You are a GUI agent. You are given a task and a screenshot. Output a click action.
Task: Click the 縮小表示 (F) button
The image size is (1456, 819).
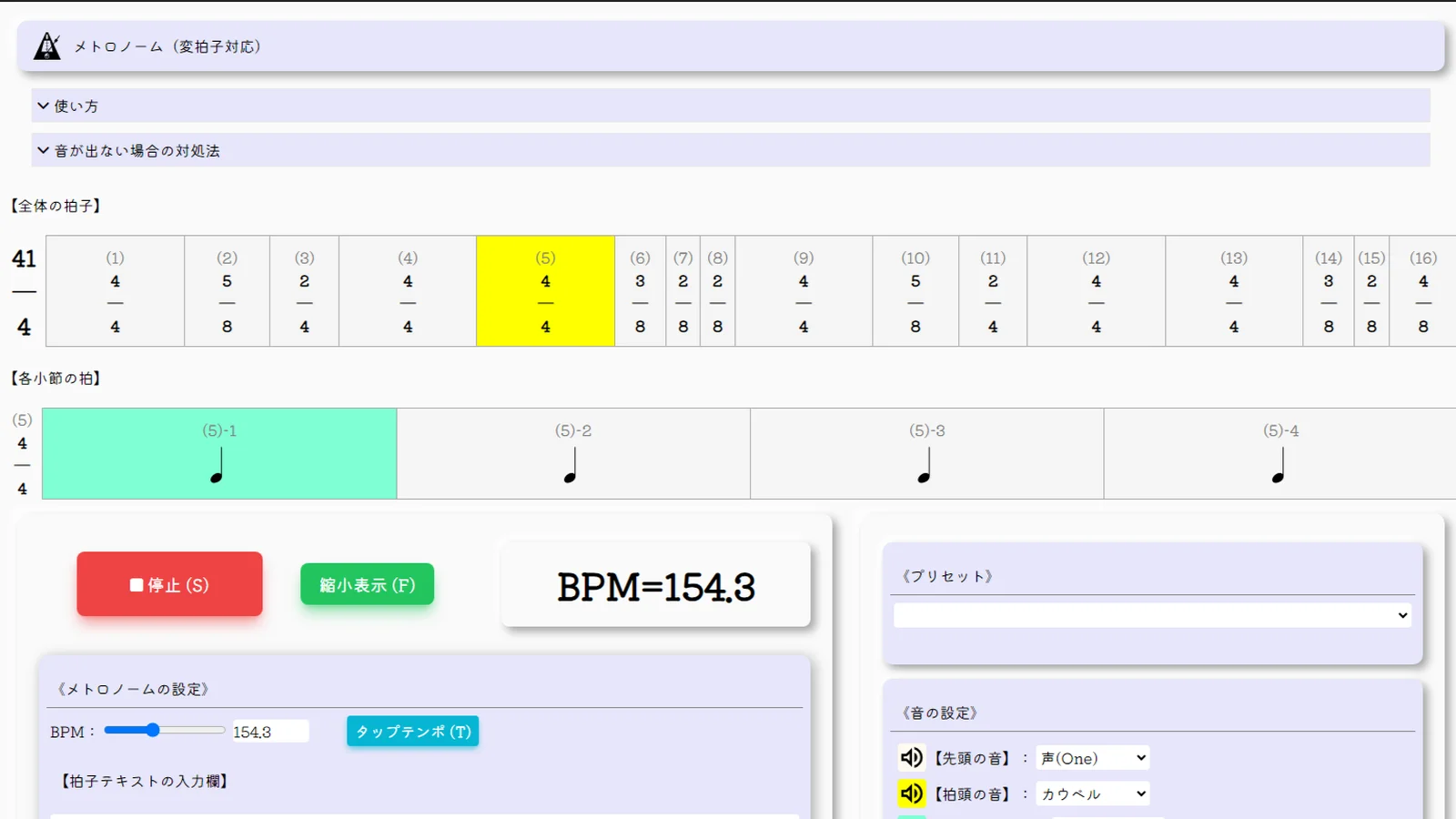click(368, 584)
